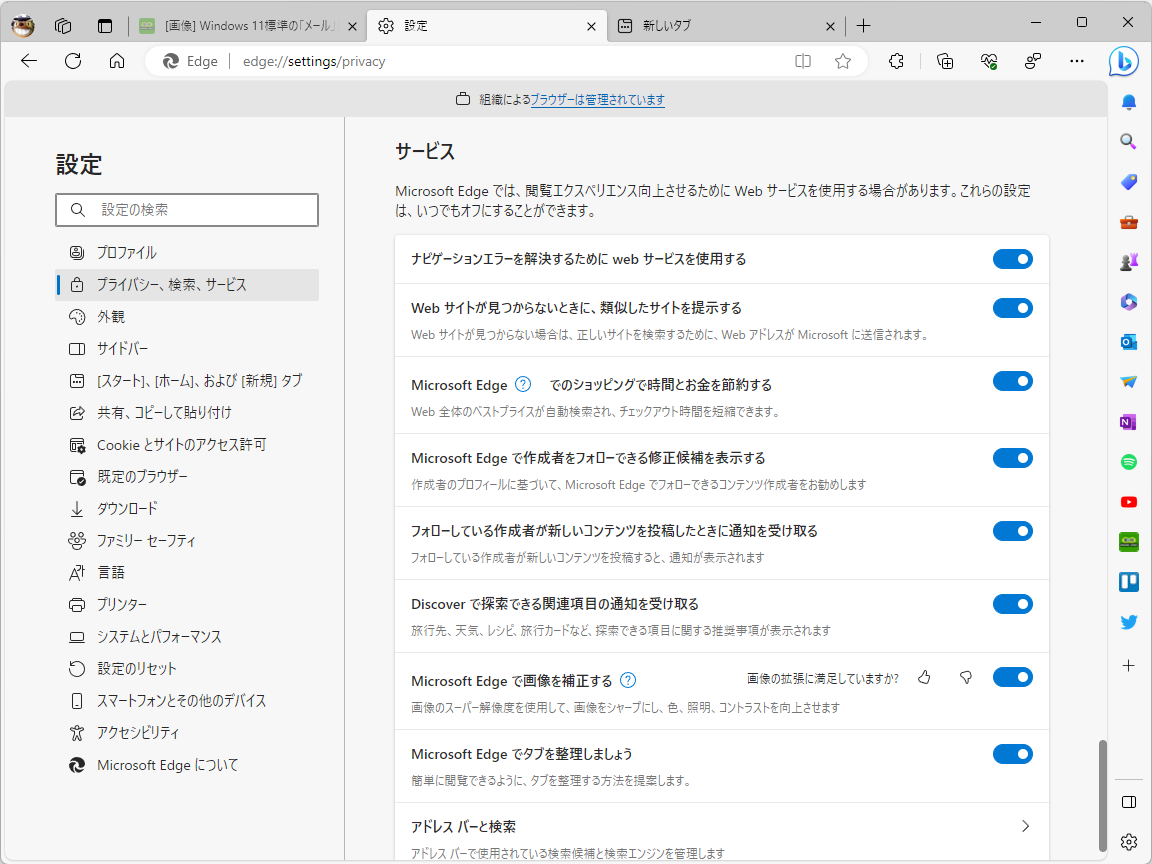Open the Outlook sidebar app
Image resolution: width=1152 pixels, height=864 pixels.
(x=1128, y=341)
